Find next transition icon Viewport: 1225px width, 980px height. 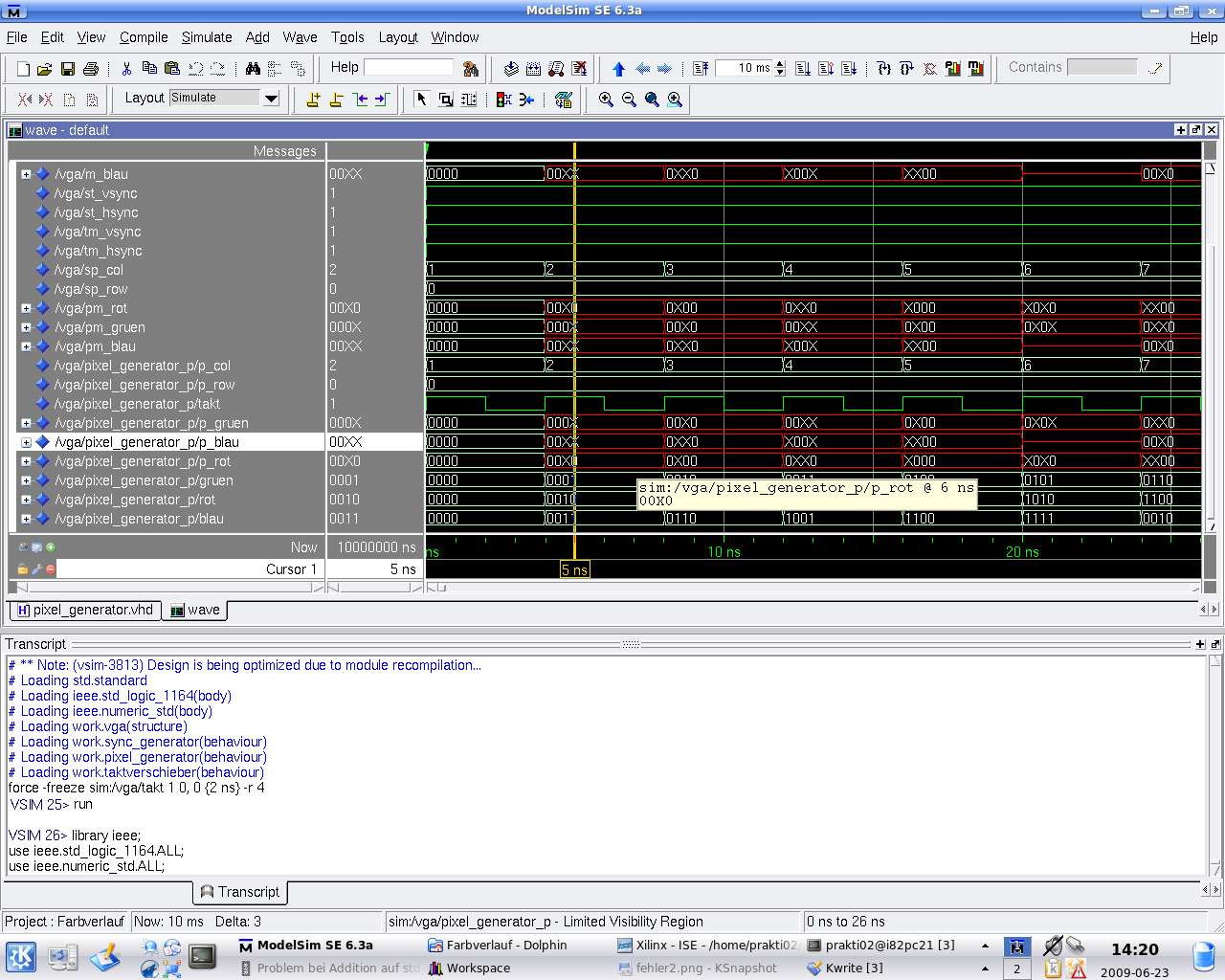[x=382, y=100]
